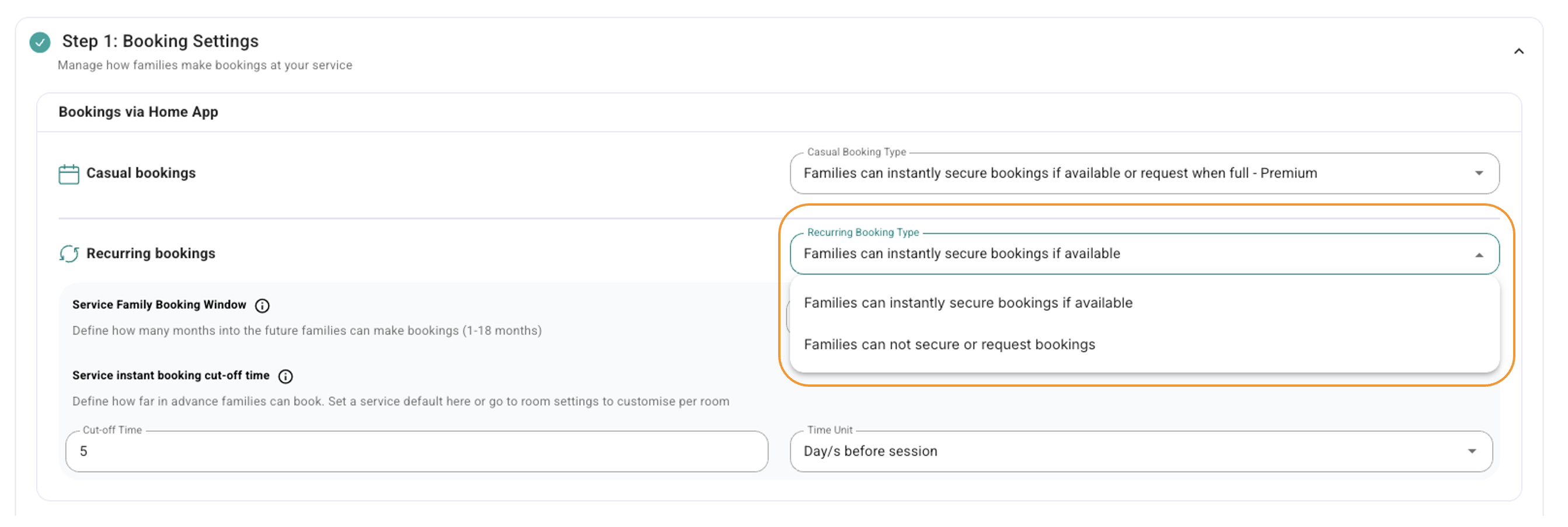
Task: Click 'Service instant booking cut-off time' label text
Action: click(170, 376)
